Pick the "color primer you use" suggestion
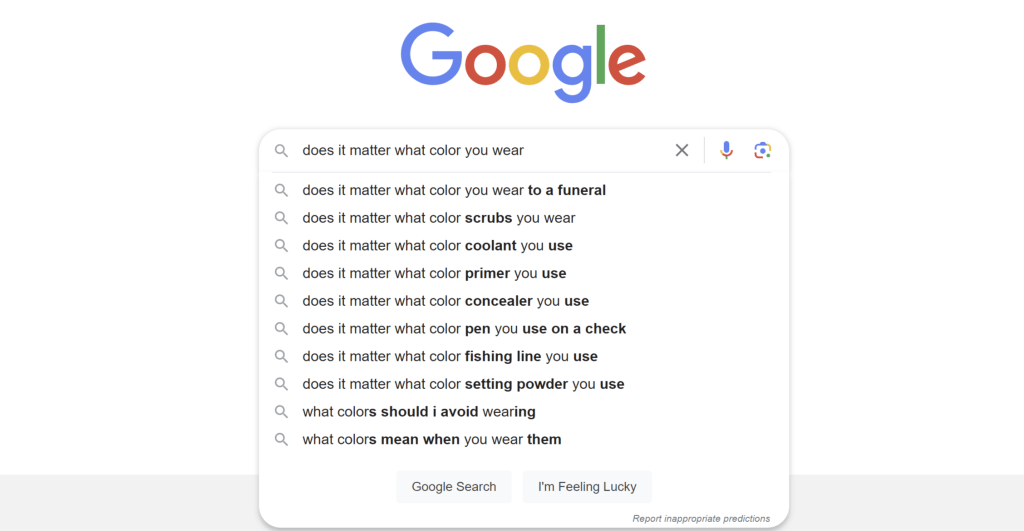This screenshot has width=1024, height=531. (x=434, y=273)
